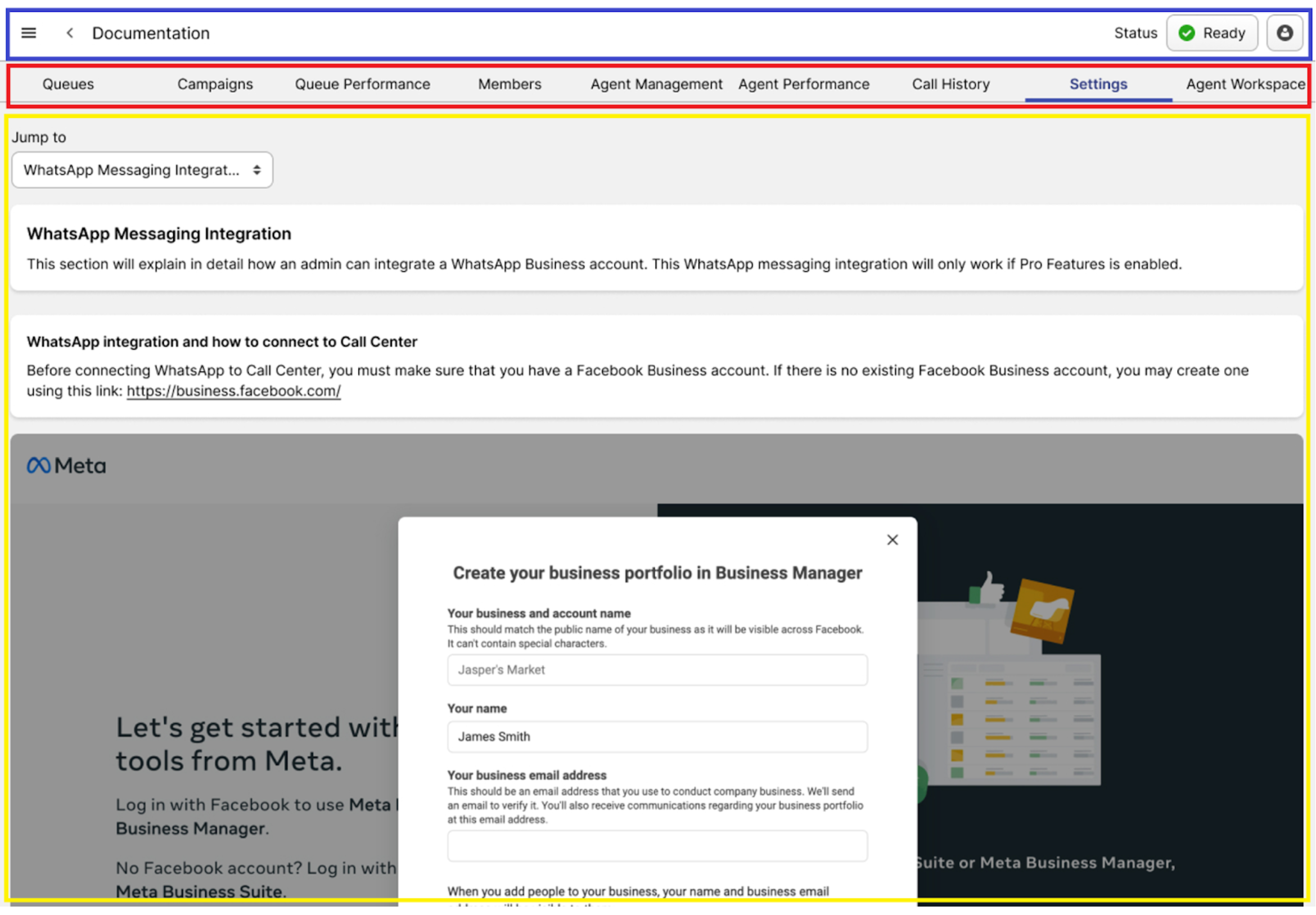Switch to Agent Performance tab
Screen dimensions: 1316x915
804,84
